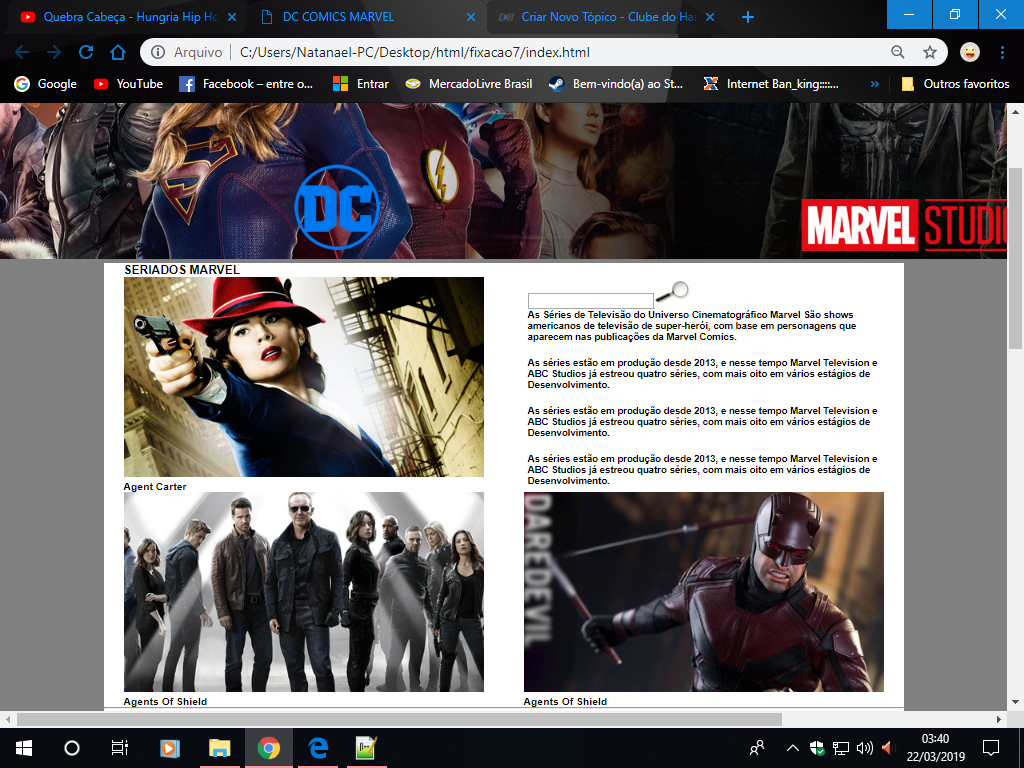Select the DC COMICS MARVEL tab

pyautogui.click(x=366, y=17)
